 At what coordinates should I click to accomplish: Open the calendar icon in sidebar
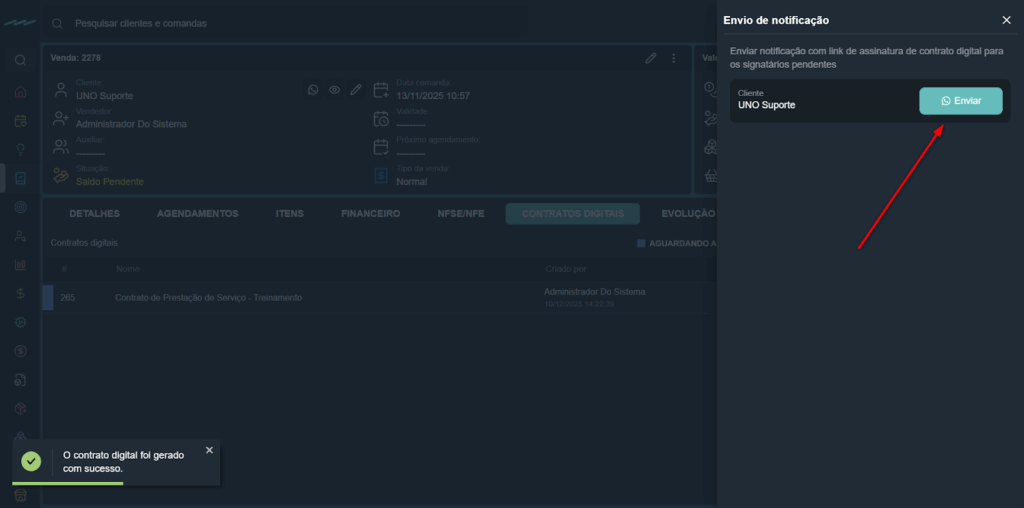pyautogui.click(x=20, y=121)
